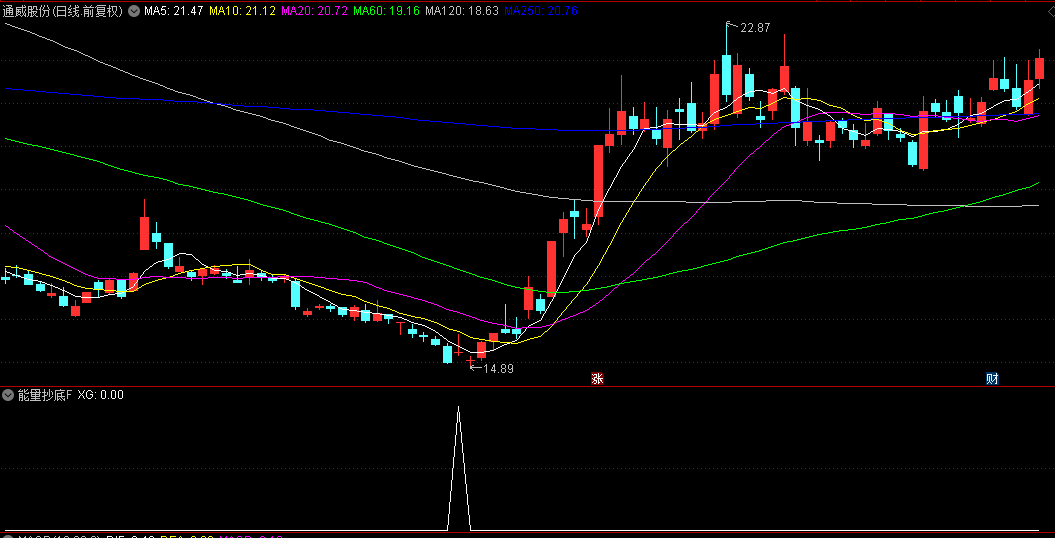Click the 能量抄底F indicator name
This screenshot has height=538, width=1055.
click(44, 395)
